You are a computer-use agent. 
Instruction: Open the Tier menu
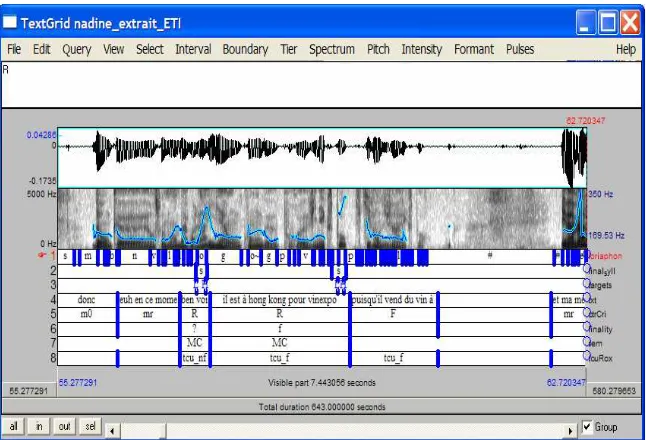coord(288,49)
